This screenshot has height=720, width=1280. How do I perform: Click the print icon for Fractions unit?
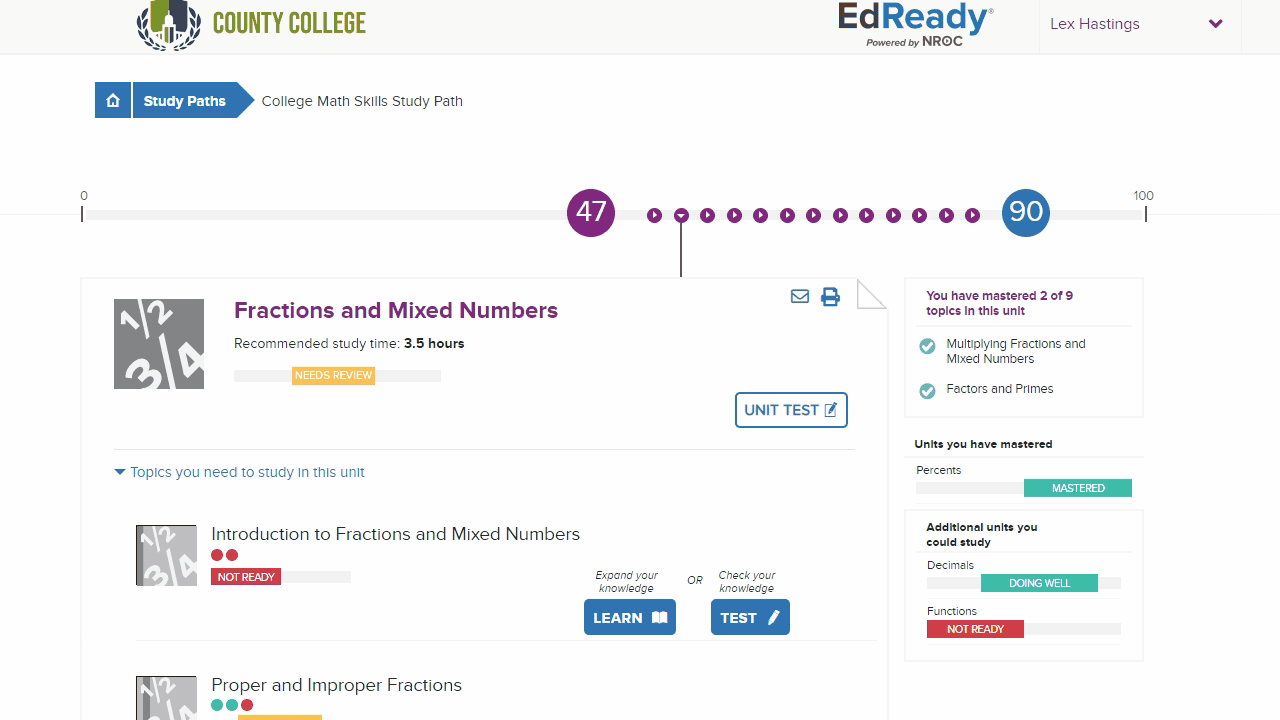point(830,296)
